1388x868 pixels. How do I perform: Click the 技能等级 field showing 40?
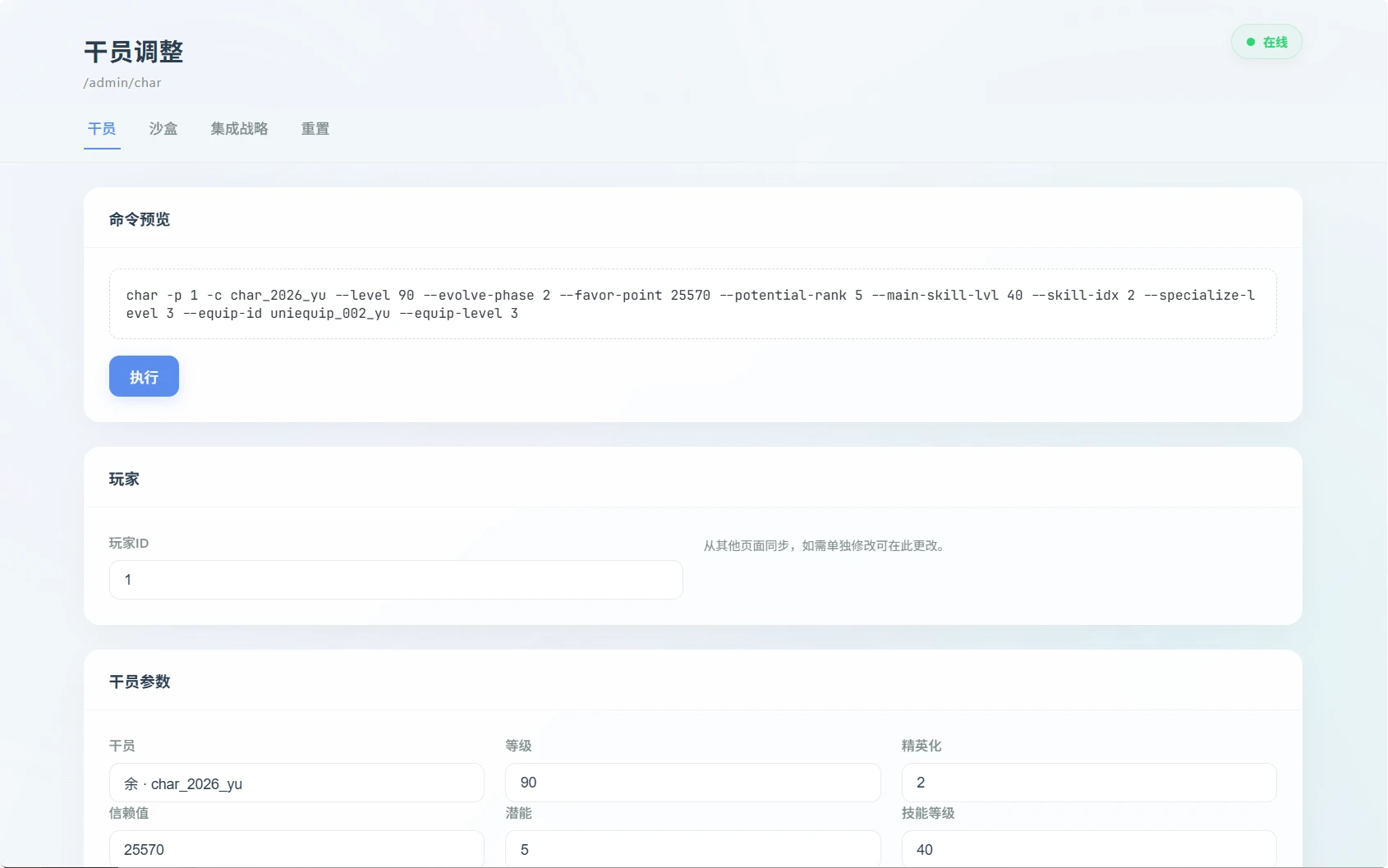(1088, 849)
